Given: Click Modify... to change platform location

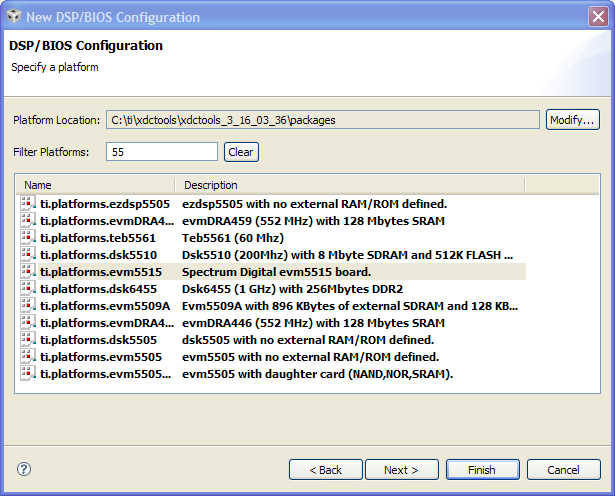Looking at the screenshot, I should click(x=573, y=120).
